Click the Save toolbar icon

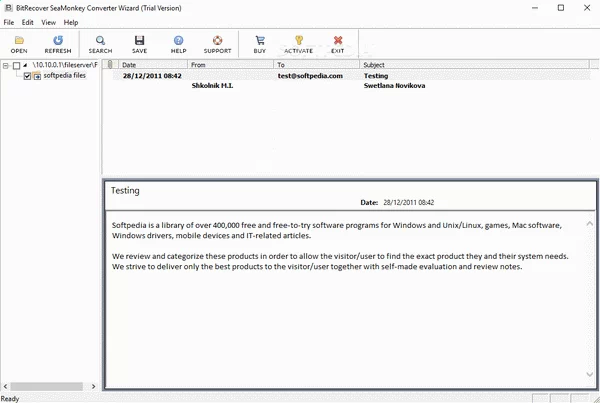coord(139,43)
